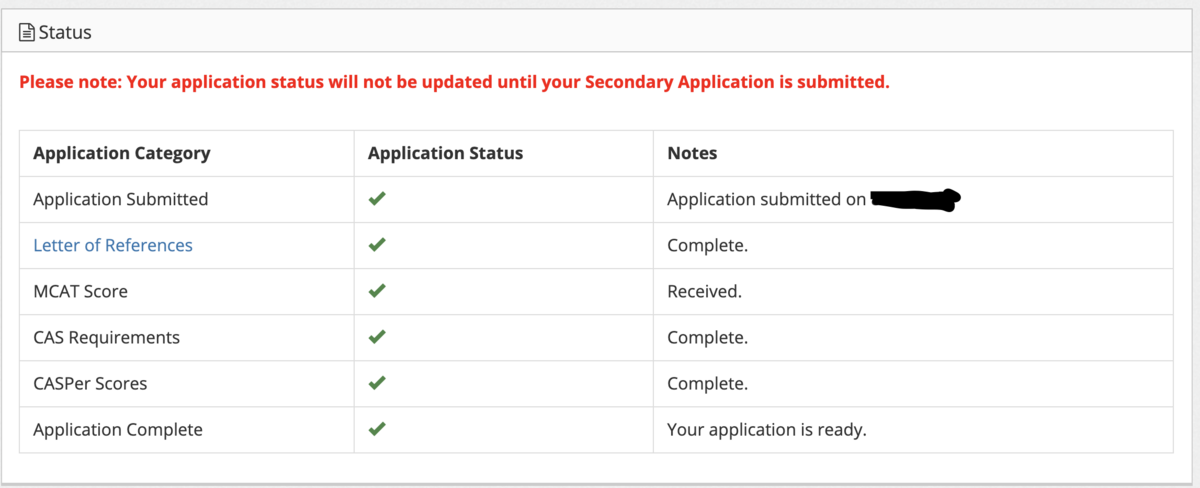Select the Application Submitted row label
Viewport: 1200px width, 488px height.
(x=121, y=199)
